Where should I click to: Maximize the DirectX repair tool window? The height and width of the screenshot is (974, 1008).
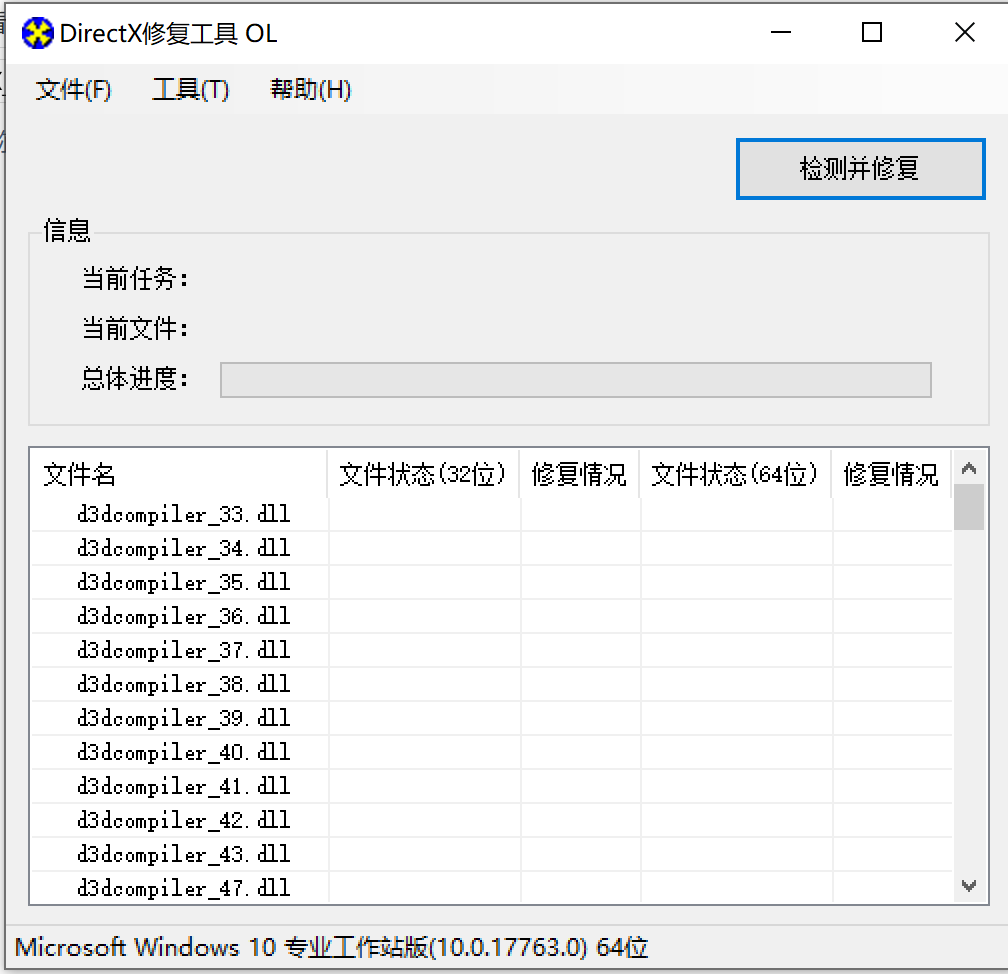pyautogui.click(x=872, y=33)
